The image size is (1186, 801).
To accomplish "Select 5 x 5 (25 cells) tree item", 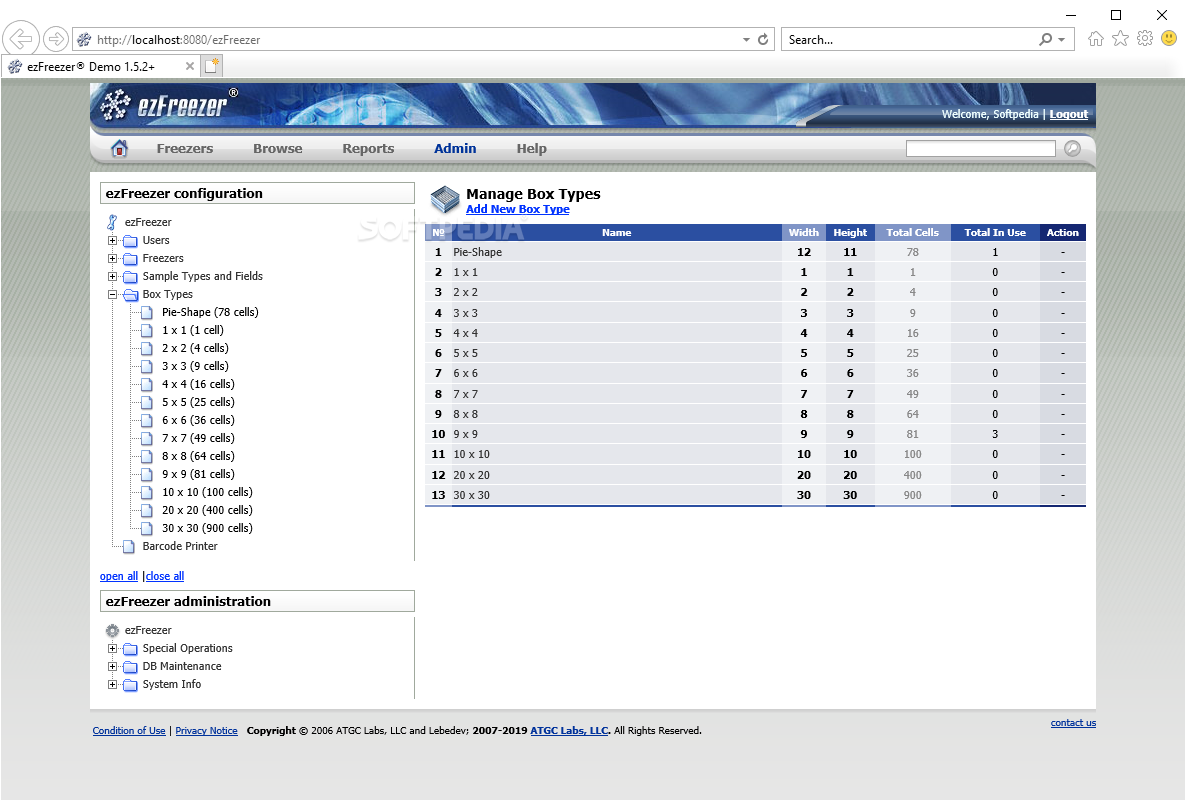I will pos(198,402).
